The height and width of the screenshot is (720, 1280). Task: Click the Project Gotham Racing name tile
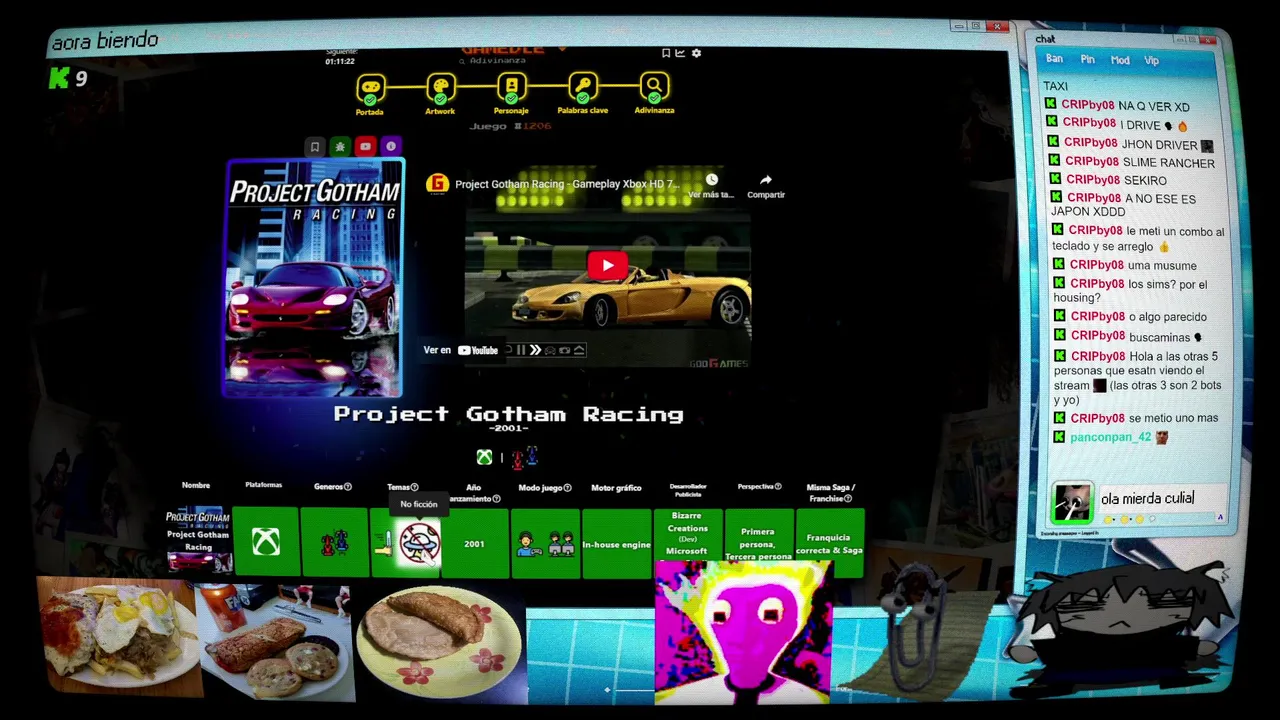point(198,541)
